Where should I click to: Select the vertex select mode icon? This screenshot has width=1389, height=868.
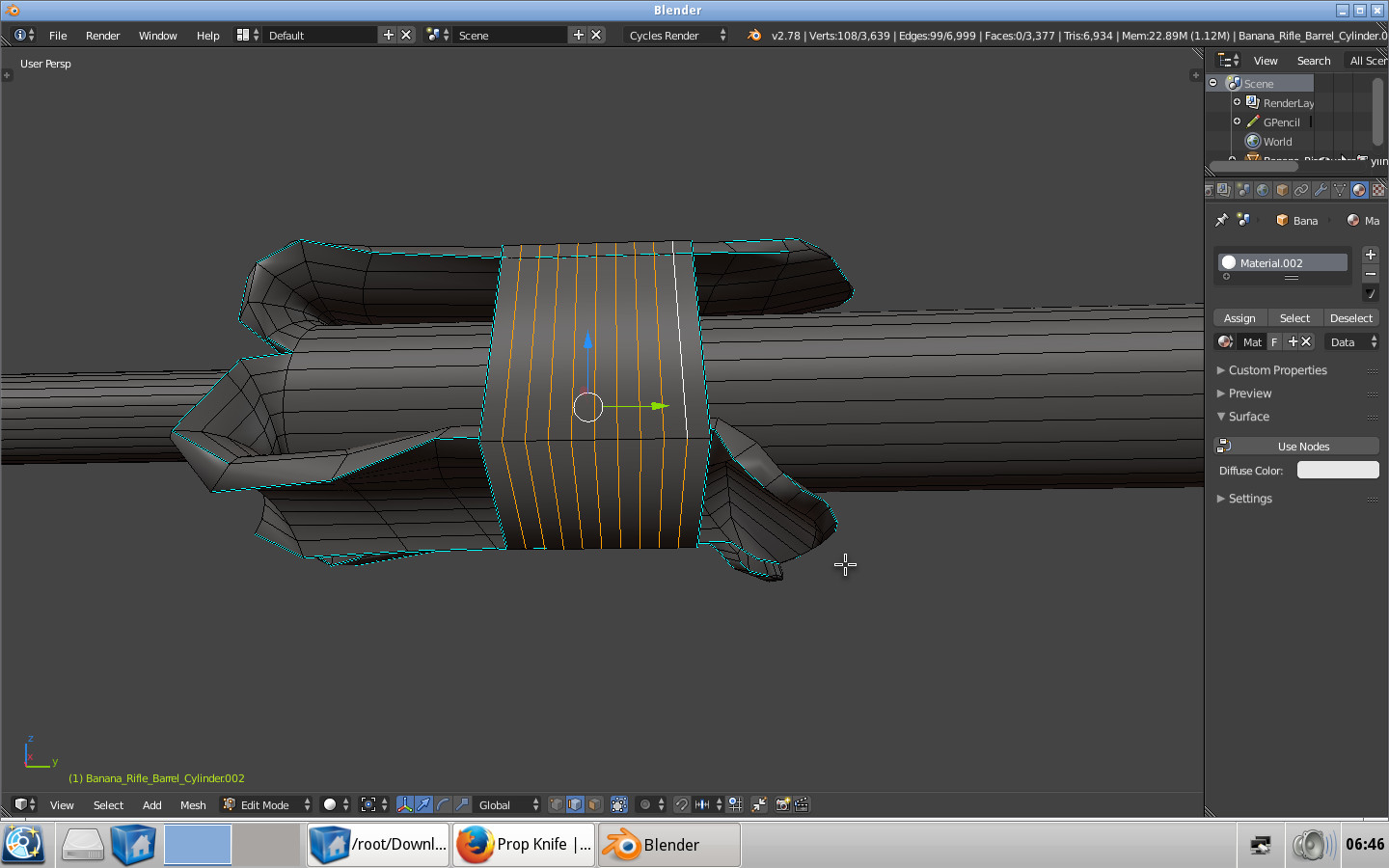557,805
